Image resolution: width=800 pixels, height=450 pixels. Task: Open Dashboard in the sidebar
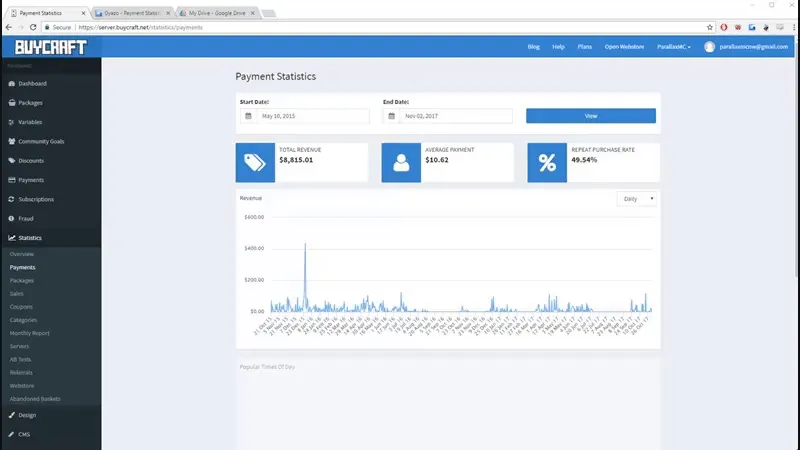(x=32, y=84)
